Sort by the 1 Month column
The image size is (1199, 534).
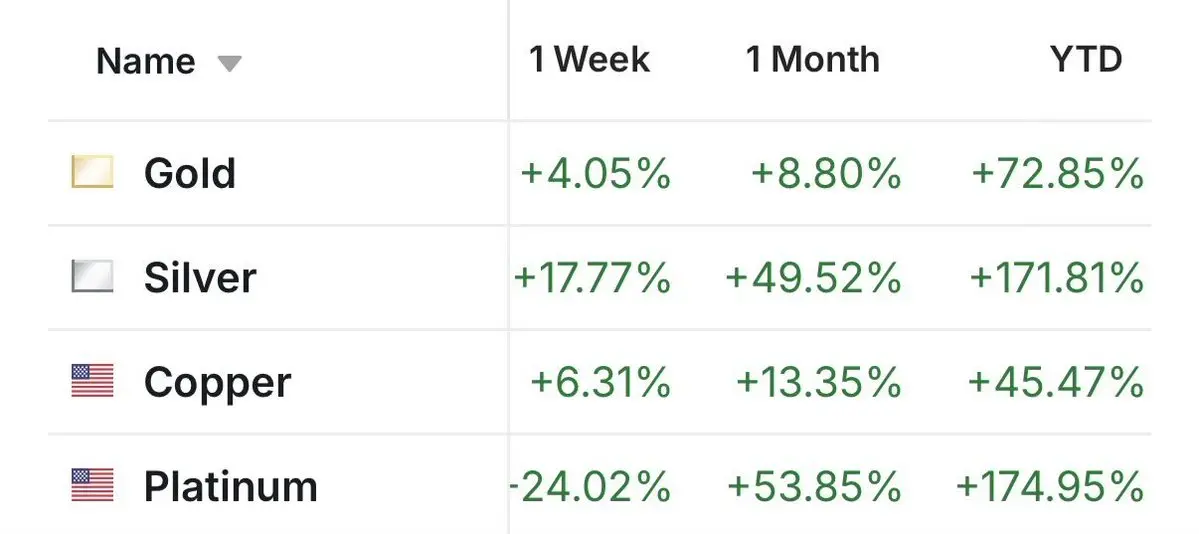(812, 60)
